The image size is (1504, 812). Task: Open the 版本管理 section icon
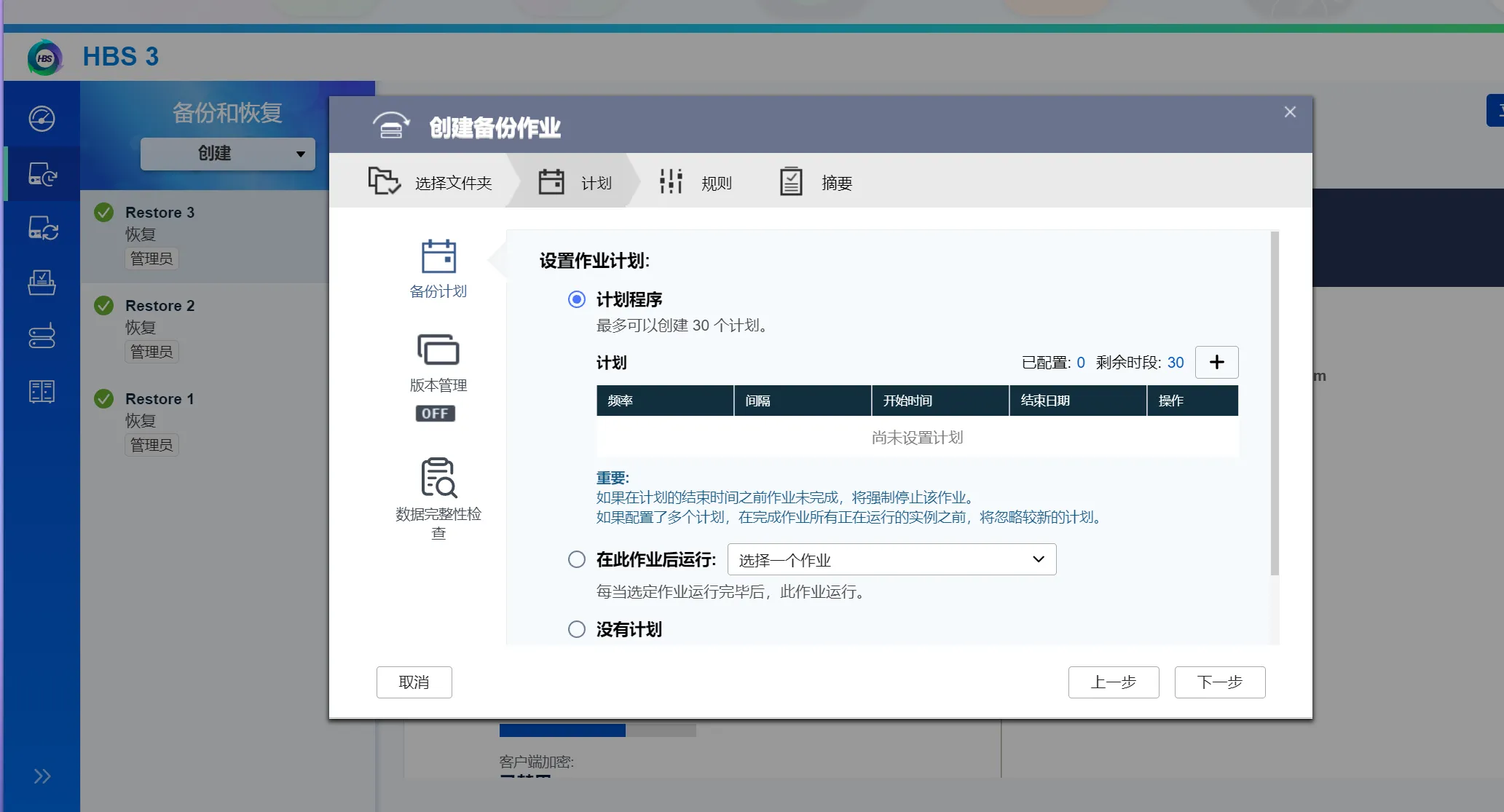[x=438, y=350]
